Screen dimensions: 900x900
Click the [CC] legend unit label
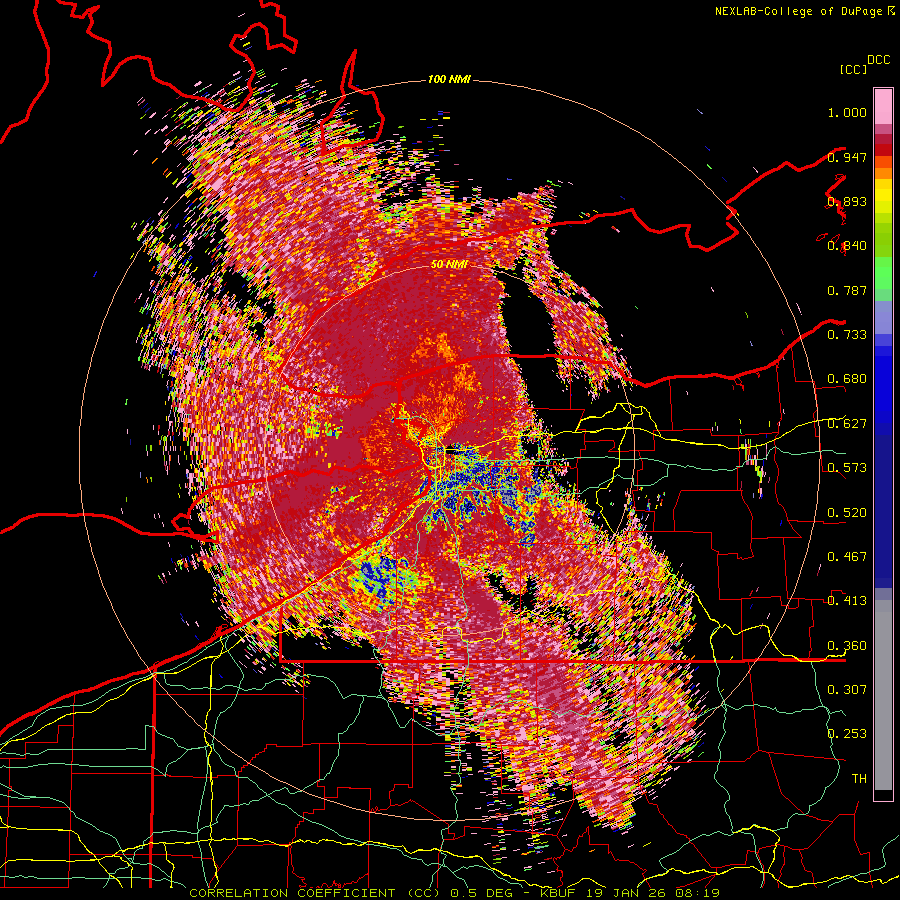854,69
